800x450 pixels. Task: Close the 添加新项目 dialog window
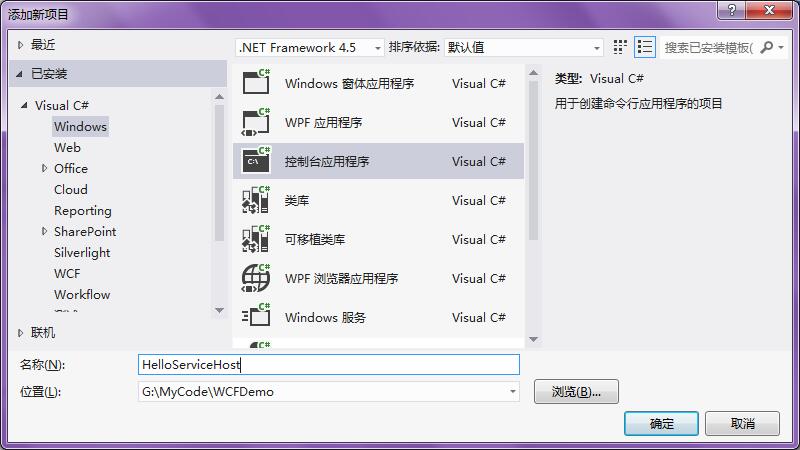(x=769, y=10)
